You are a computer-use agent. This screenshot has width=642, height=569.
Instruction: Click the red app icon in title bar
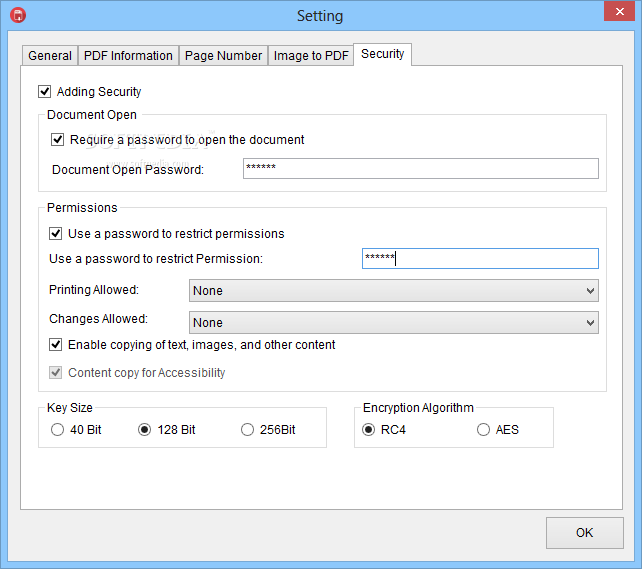pos(18,15)
